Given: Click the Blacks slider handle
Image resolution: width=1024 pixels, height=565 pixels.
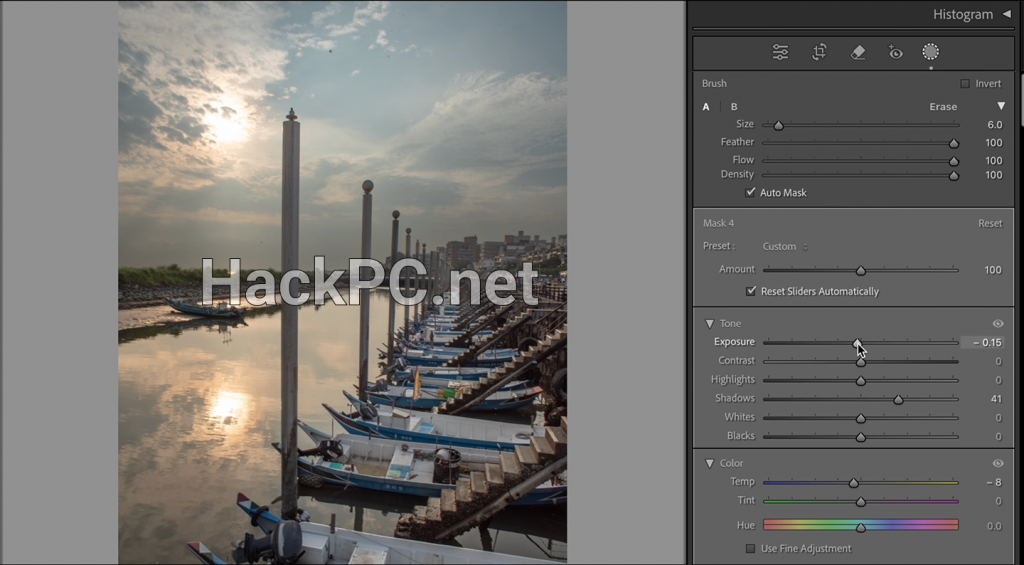Looking at the screenshot, I should (x=861, y=437).
